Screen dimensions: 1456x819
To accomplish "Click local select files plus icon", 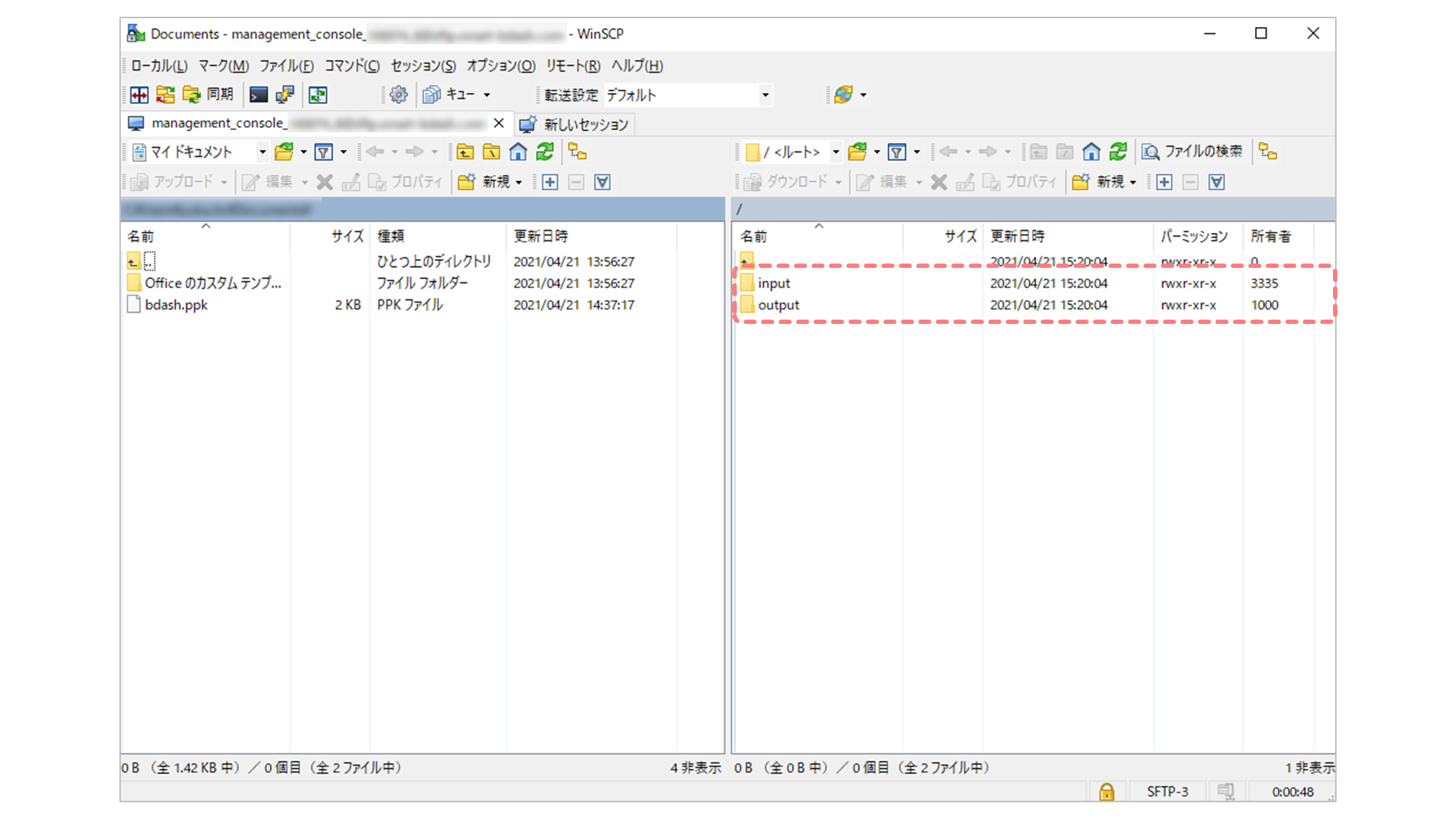I will pos(550,182).
